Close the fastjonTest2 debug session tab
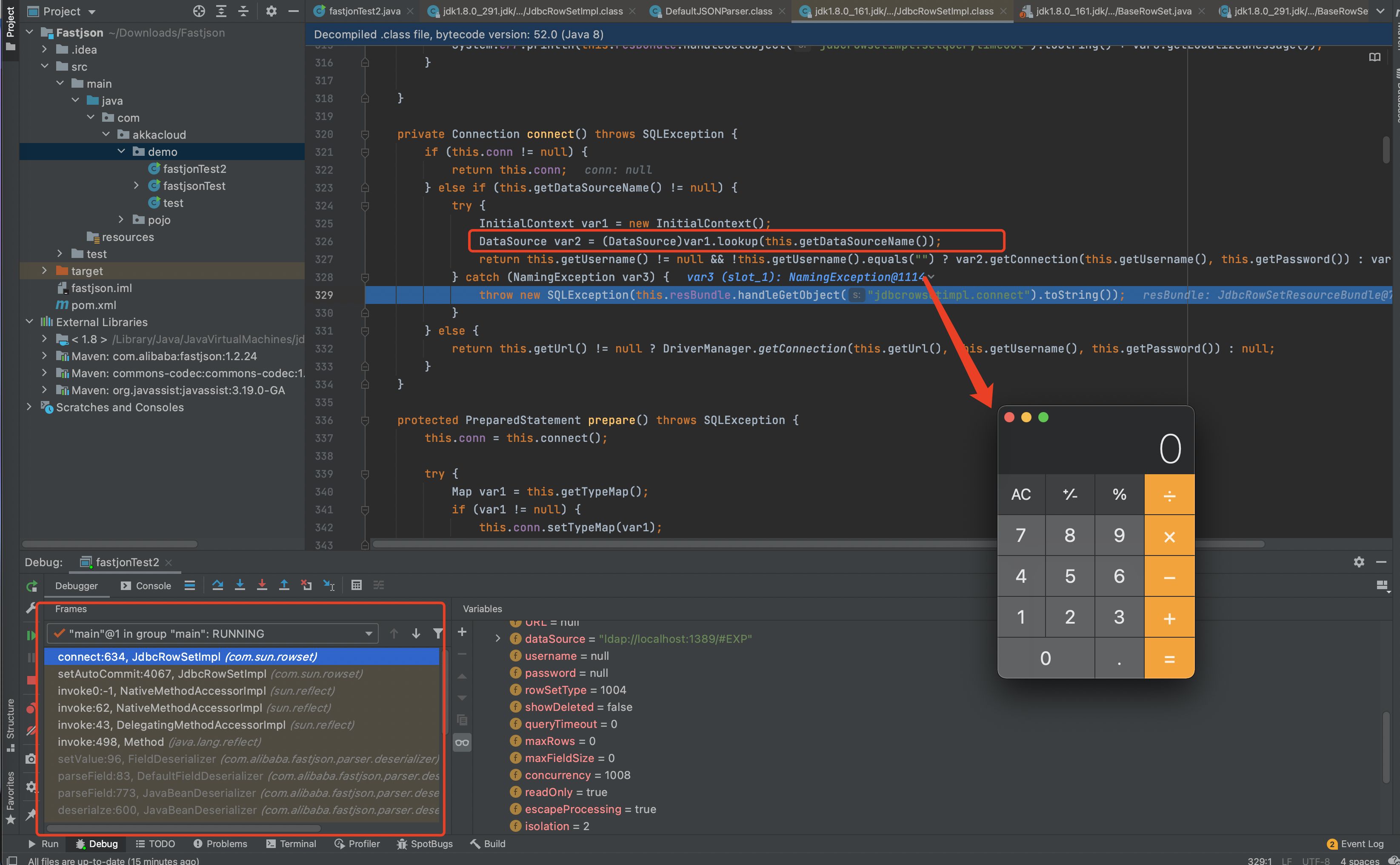Screen dimensions: 1400x865 [169, 562]
